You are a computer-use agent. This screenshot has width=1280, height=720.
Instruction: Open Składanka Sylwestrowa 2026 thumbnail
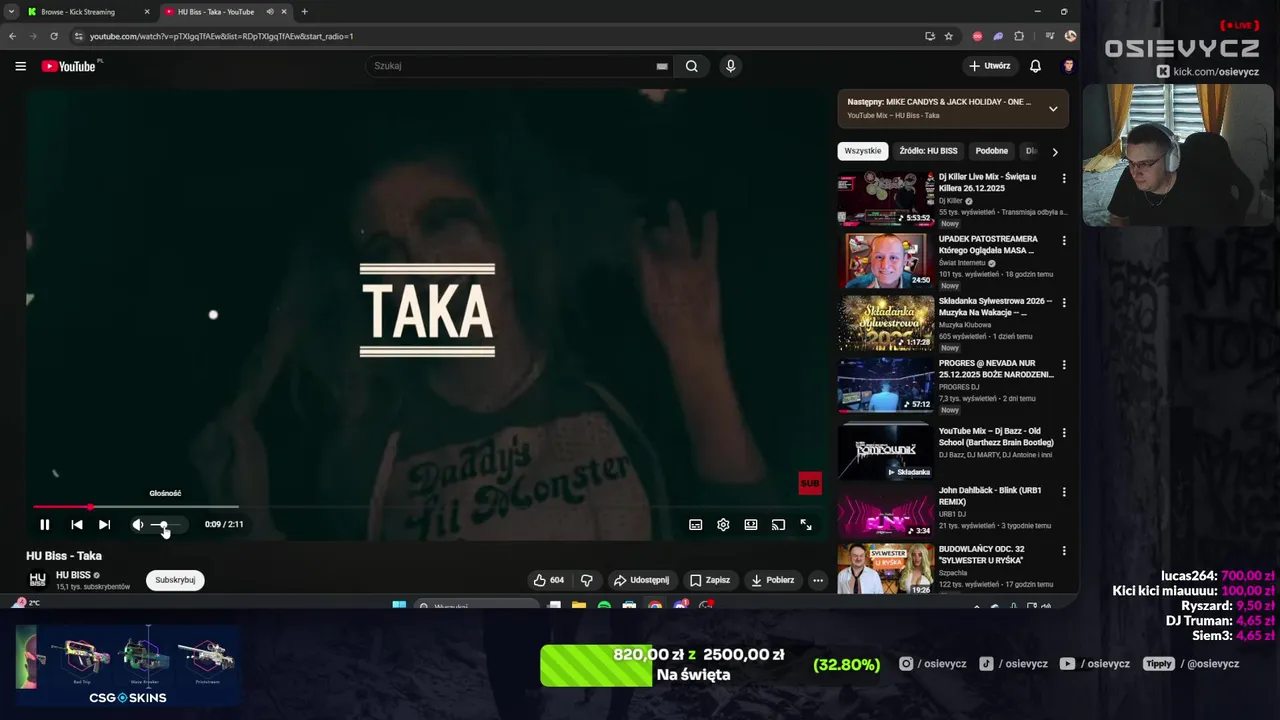click(x=885, y=322)
